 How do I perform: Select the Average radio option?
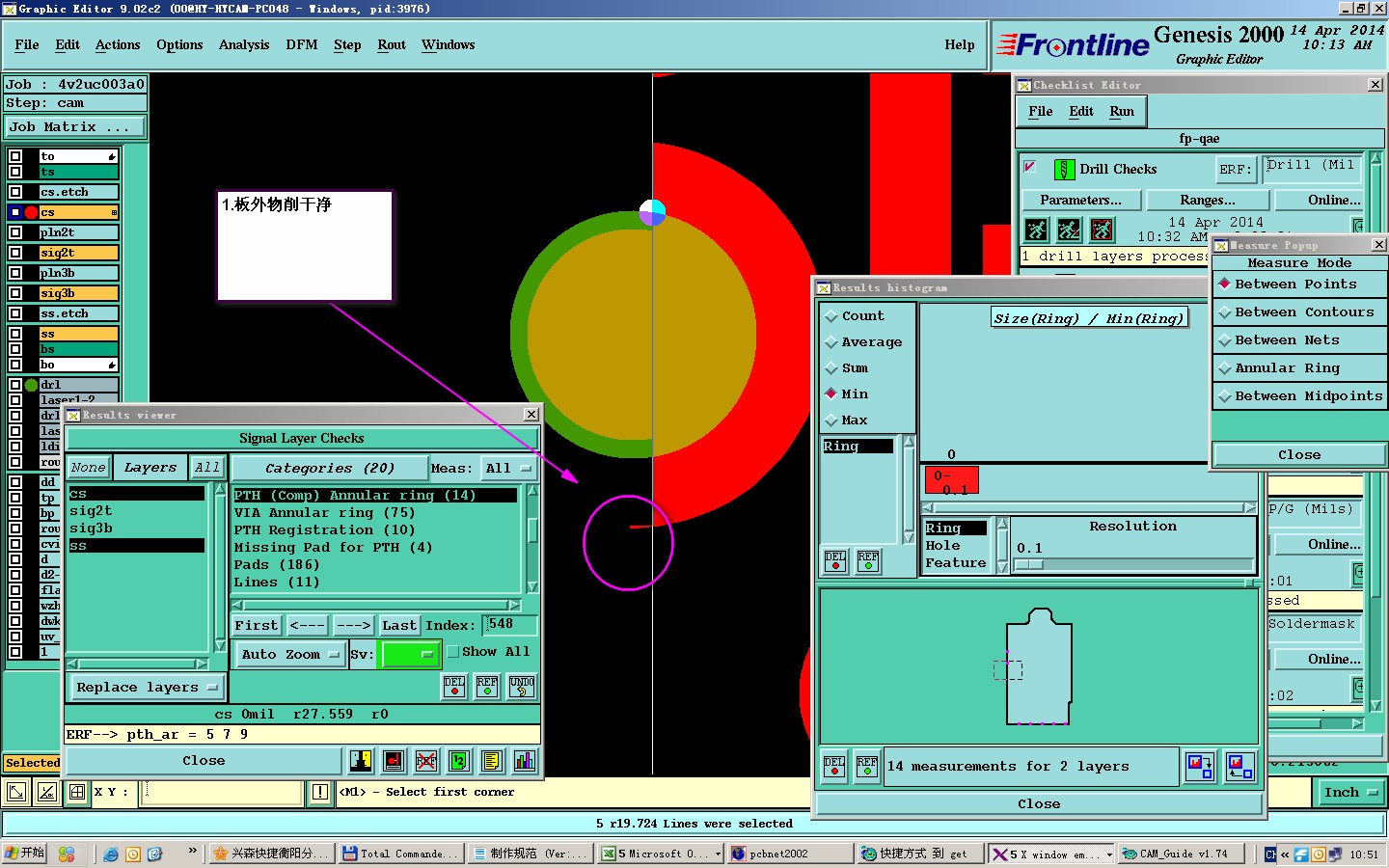point(864,342)
